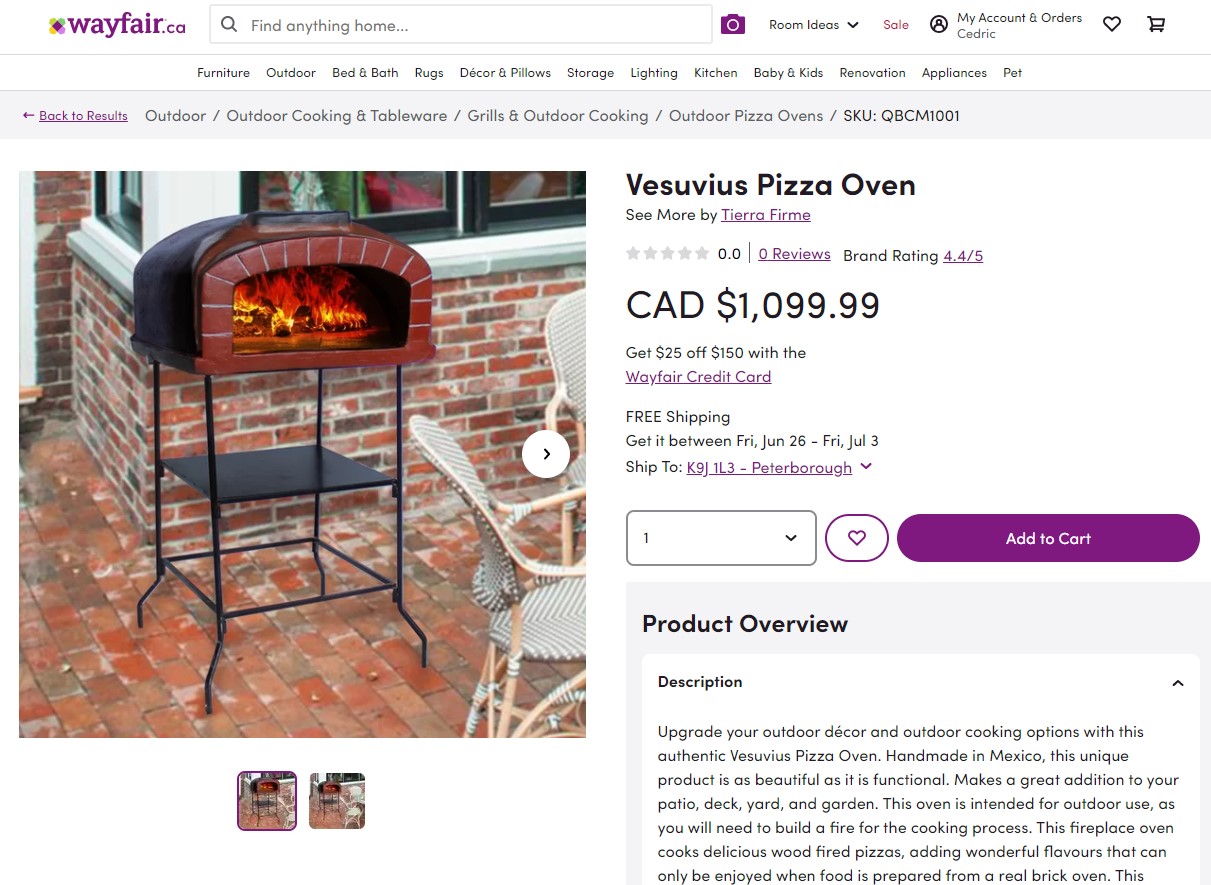Click the camera image search icon
This screenshot has width=1211, height=885.
point(733,25)
